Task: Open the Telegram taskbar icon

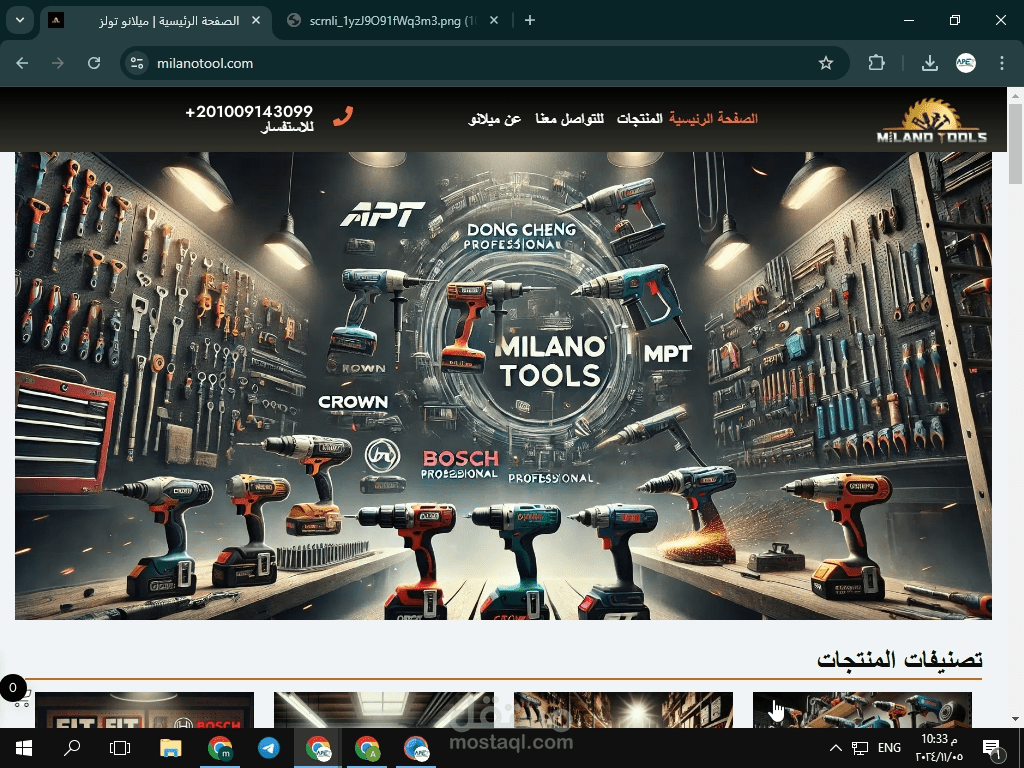Action: 268,748
